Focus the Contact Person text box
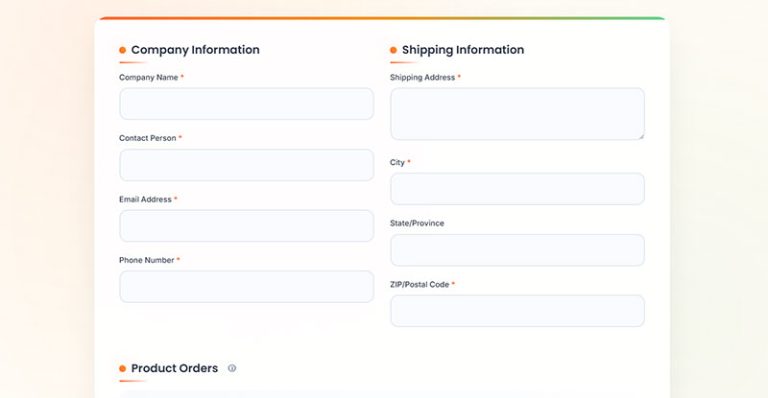Screen dimensions: 768x398 (x=246, y=165)
